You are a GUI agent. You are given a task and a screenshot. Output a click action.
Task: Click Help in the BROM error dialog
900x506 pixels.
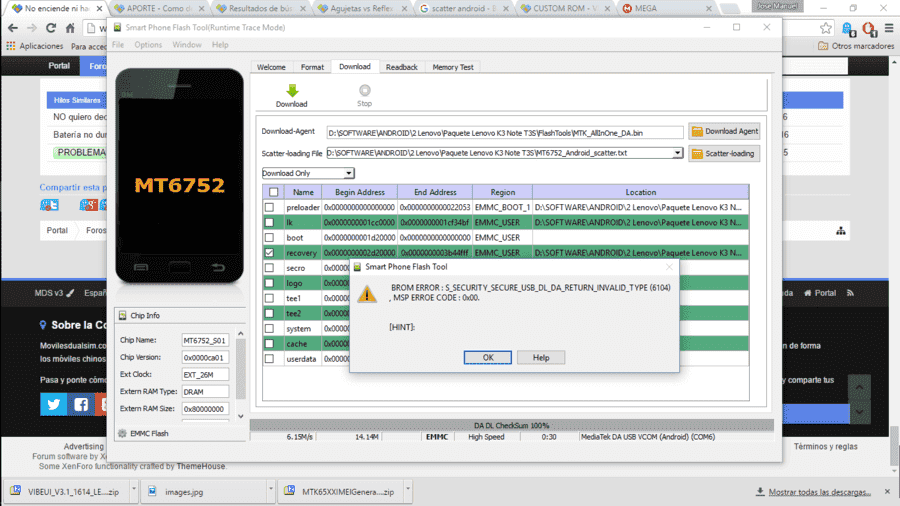541,357
